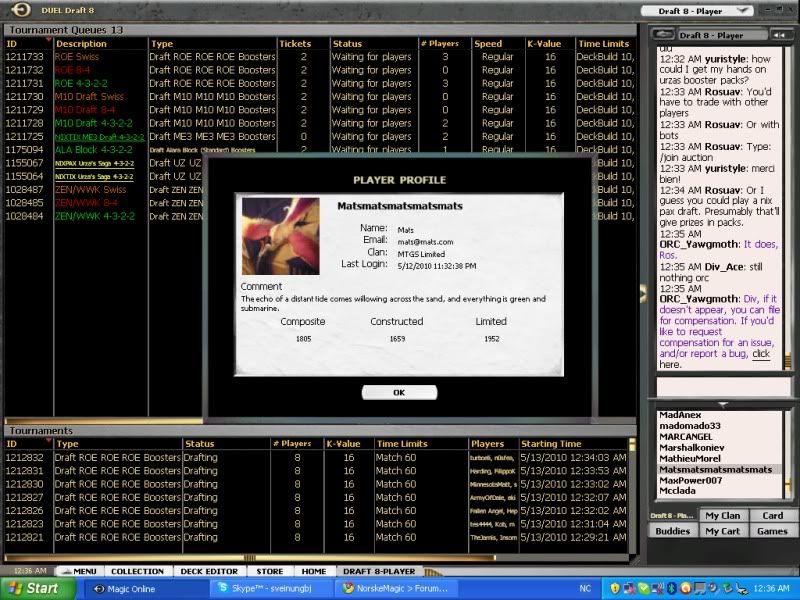Open the My Clan list
The height and width of the screenshot is (600, 800).
(x=722, y=516)
